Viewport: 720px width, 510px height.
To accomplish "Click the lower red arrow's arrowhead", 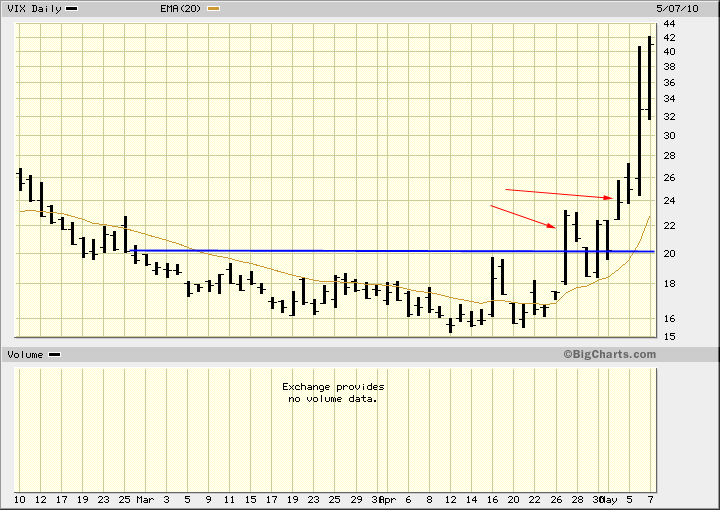I will click(x=553, y=227).
